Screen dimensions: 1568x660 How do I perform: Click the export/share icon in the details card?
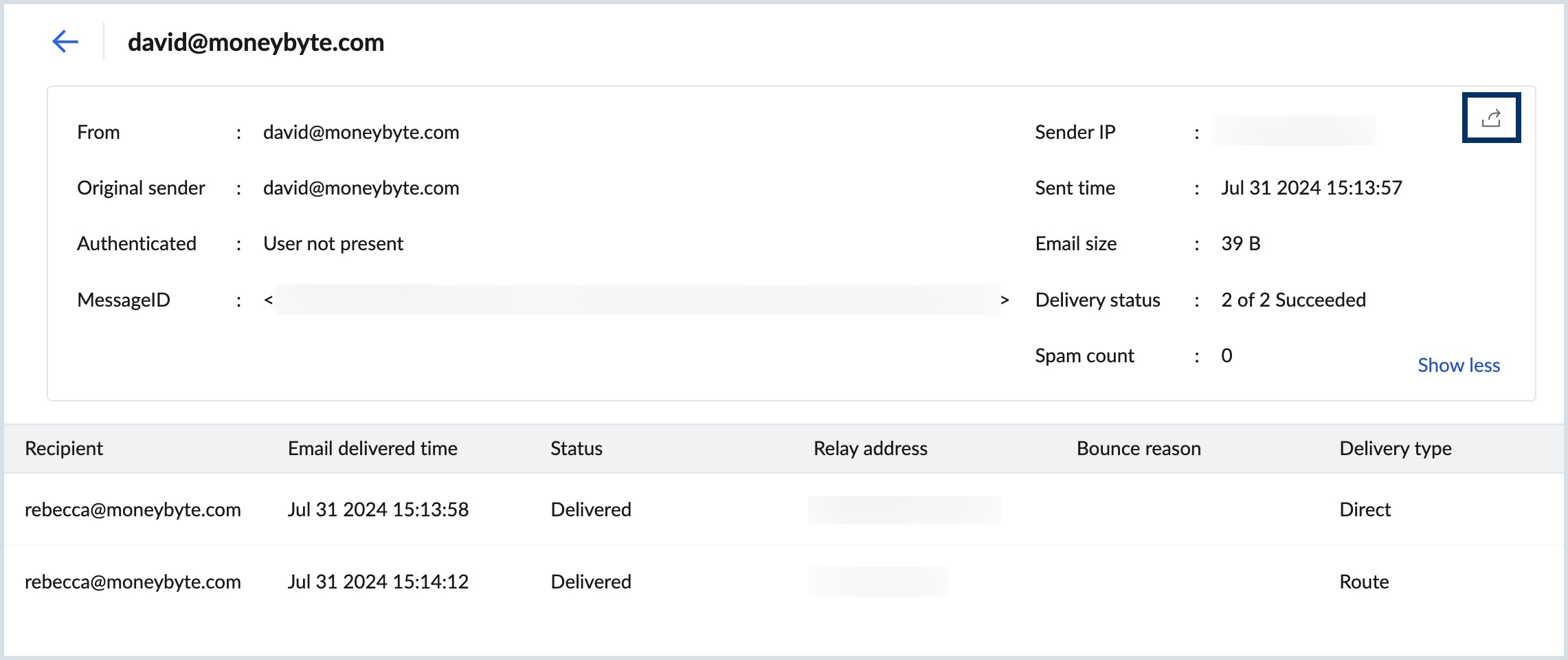(x=1491, y=118)
